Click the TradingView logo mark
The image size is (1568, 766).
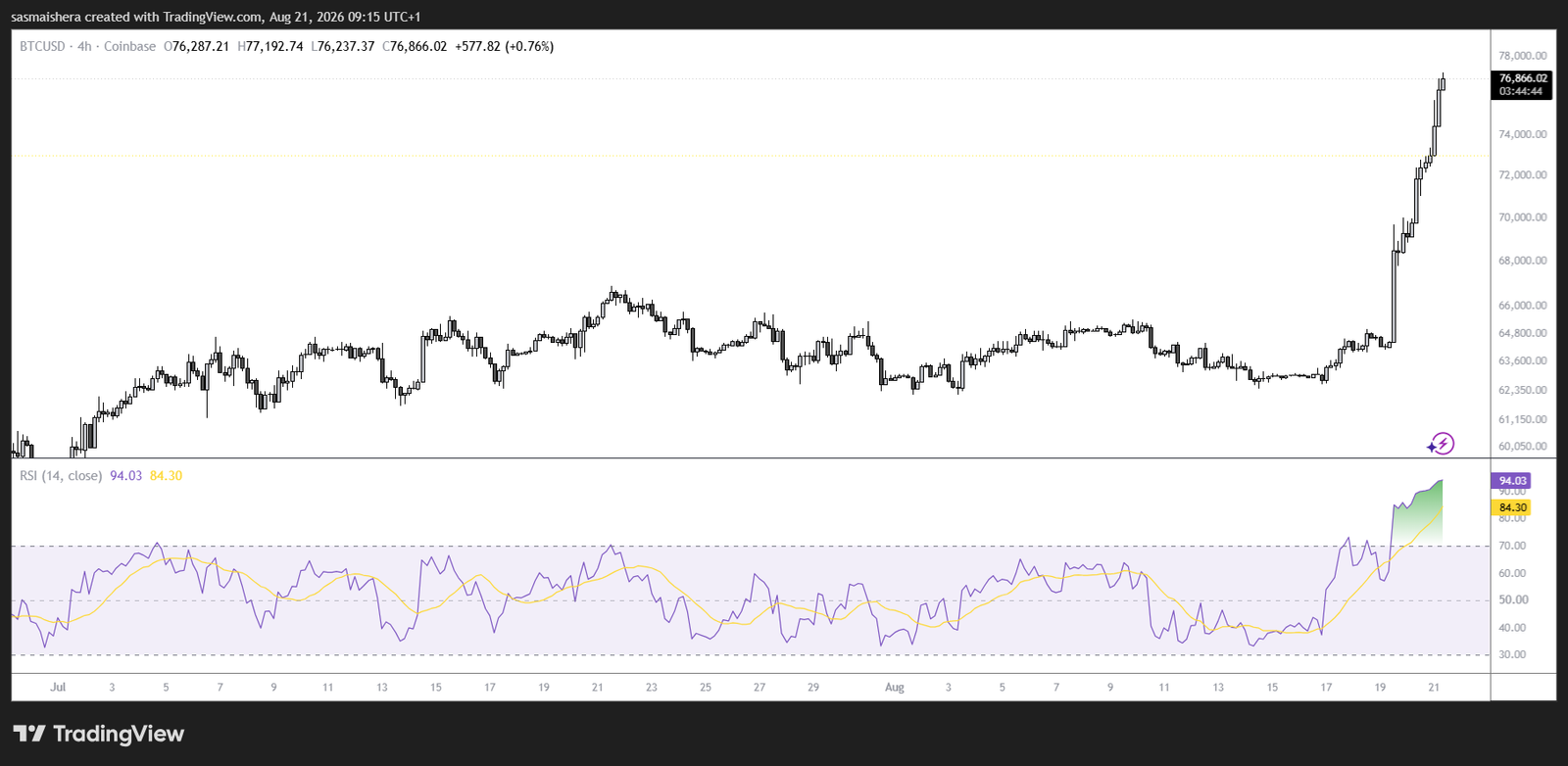tap(29, 734)
